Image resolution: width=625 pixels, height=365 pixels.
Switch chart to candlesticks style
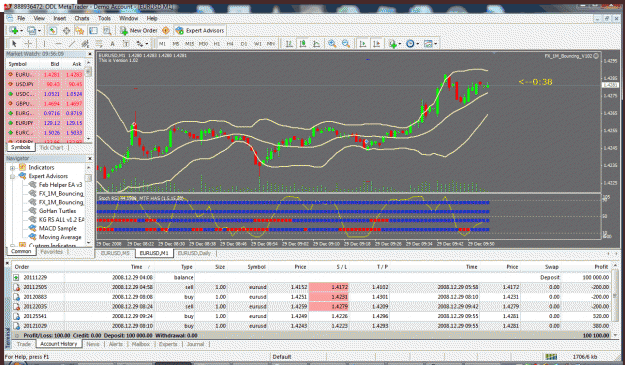303,44
